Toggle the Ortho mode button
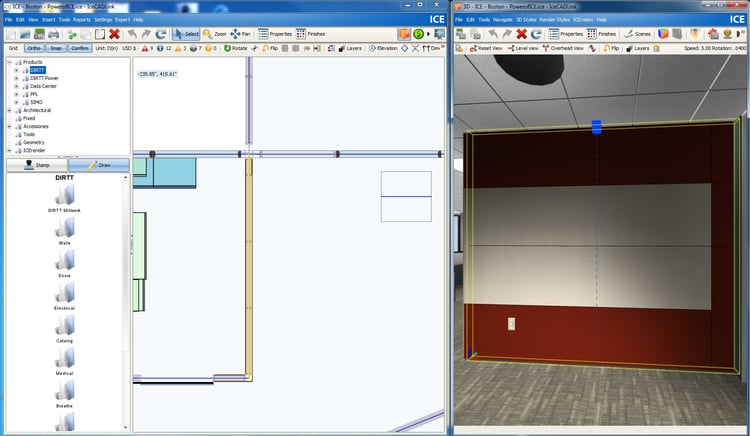Viewport: 750px width, 436px height. coord(34,48)
